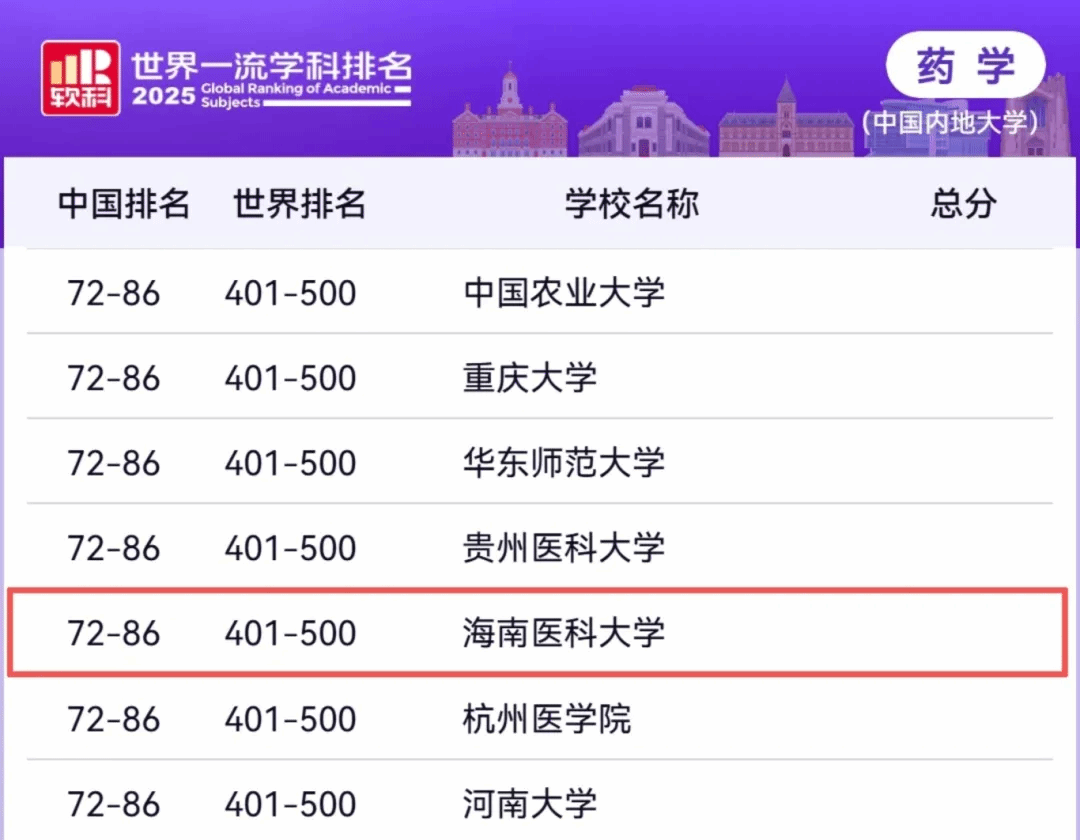Open the 贵州医科大学 entry
This screenshot has width=1080, height=840.
click(x=564, y=548)
